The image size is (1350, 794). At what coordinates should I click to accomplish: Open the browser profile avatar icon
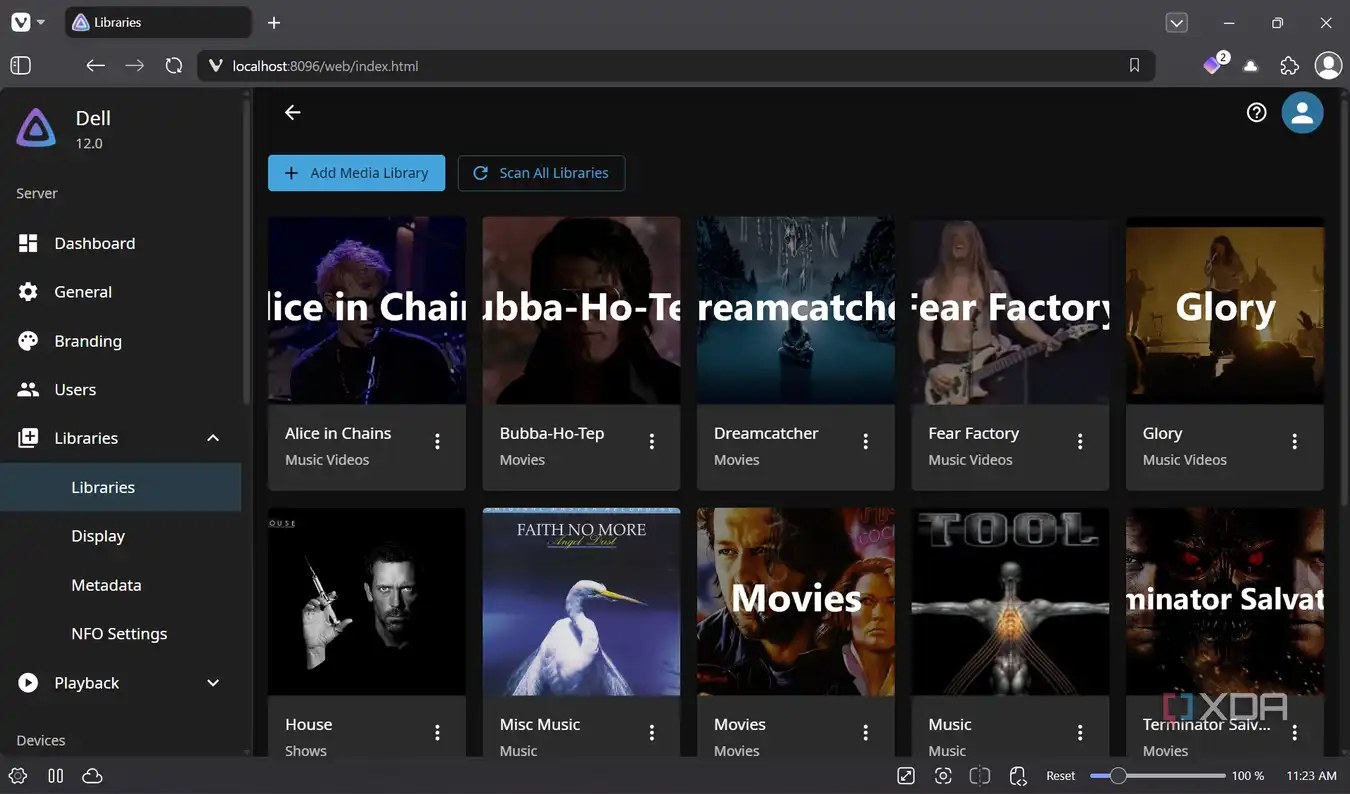tap(1328, 65)
